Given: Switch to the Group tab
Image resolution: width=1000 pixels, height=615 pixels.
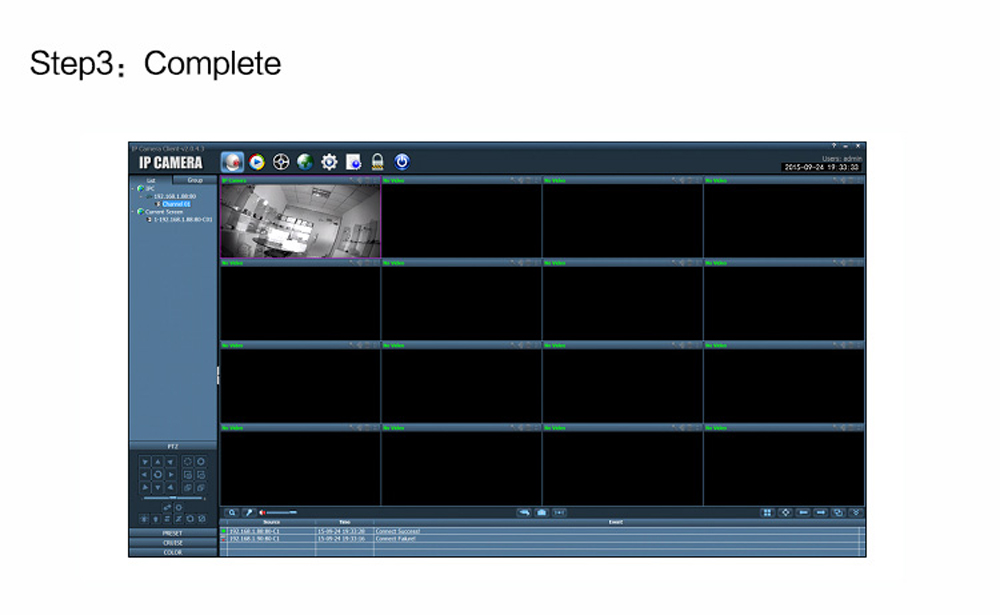Looking at the screenshot, I should pos(195,180).
